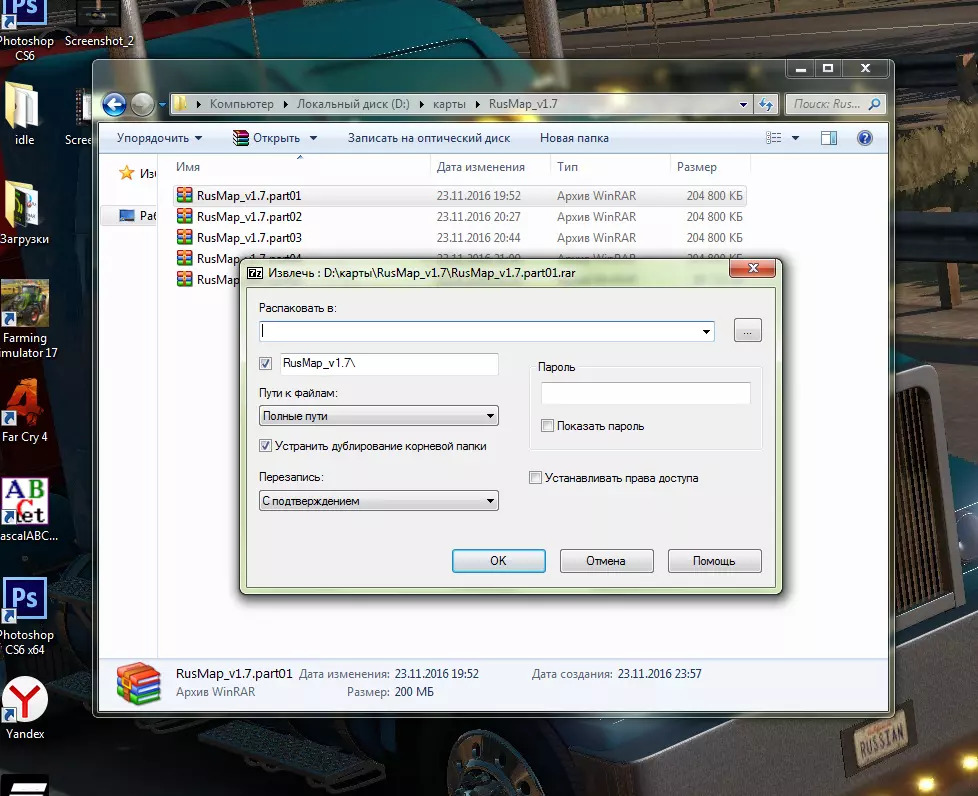
Task: Click Записать на оптический диск
Action: coord(429,138)
